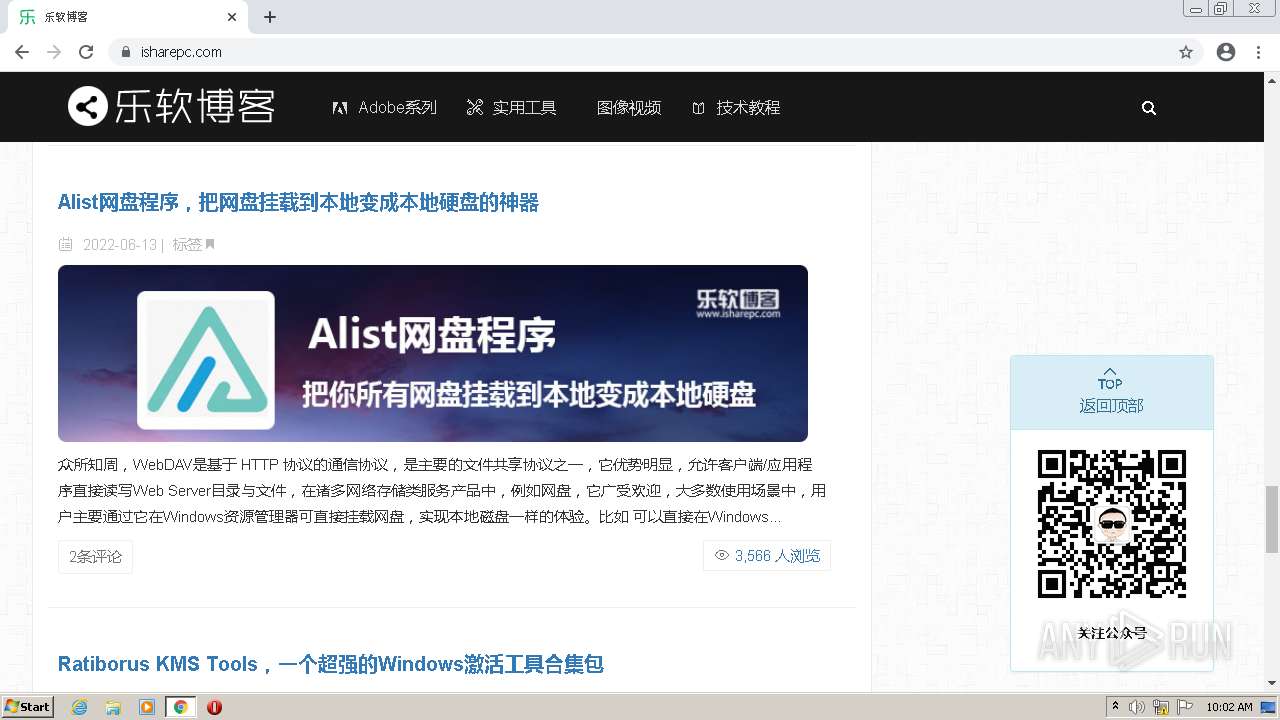Launch Internet Explorer from taskbar
This screenshot has height=720, width=1280.
pos(80,707)
